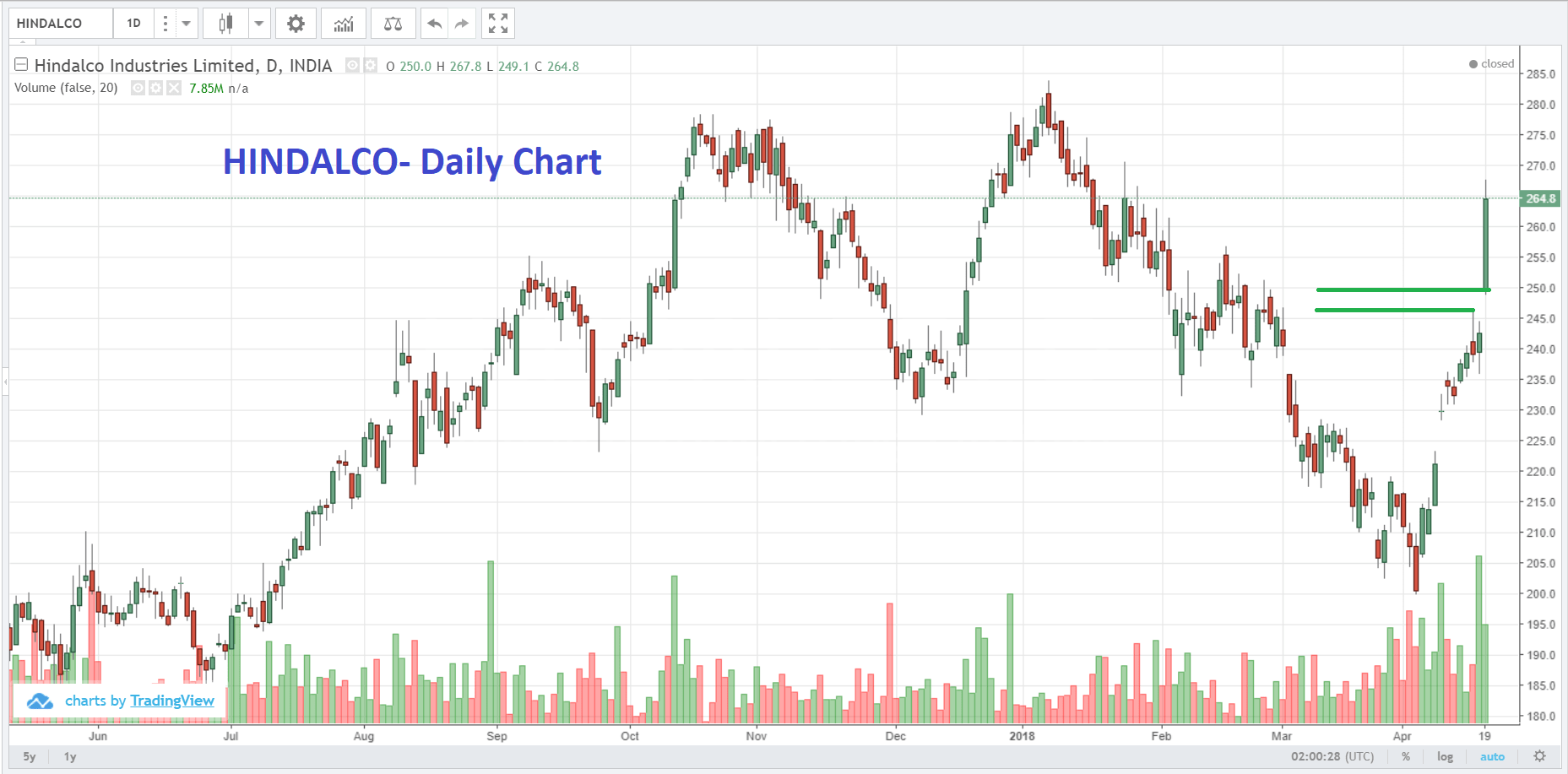The image size is (1568, 774).
Task: Open bottom-right chart settings gear
Action: pos(1539,756)
